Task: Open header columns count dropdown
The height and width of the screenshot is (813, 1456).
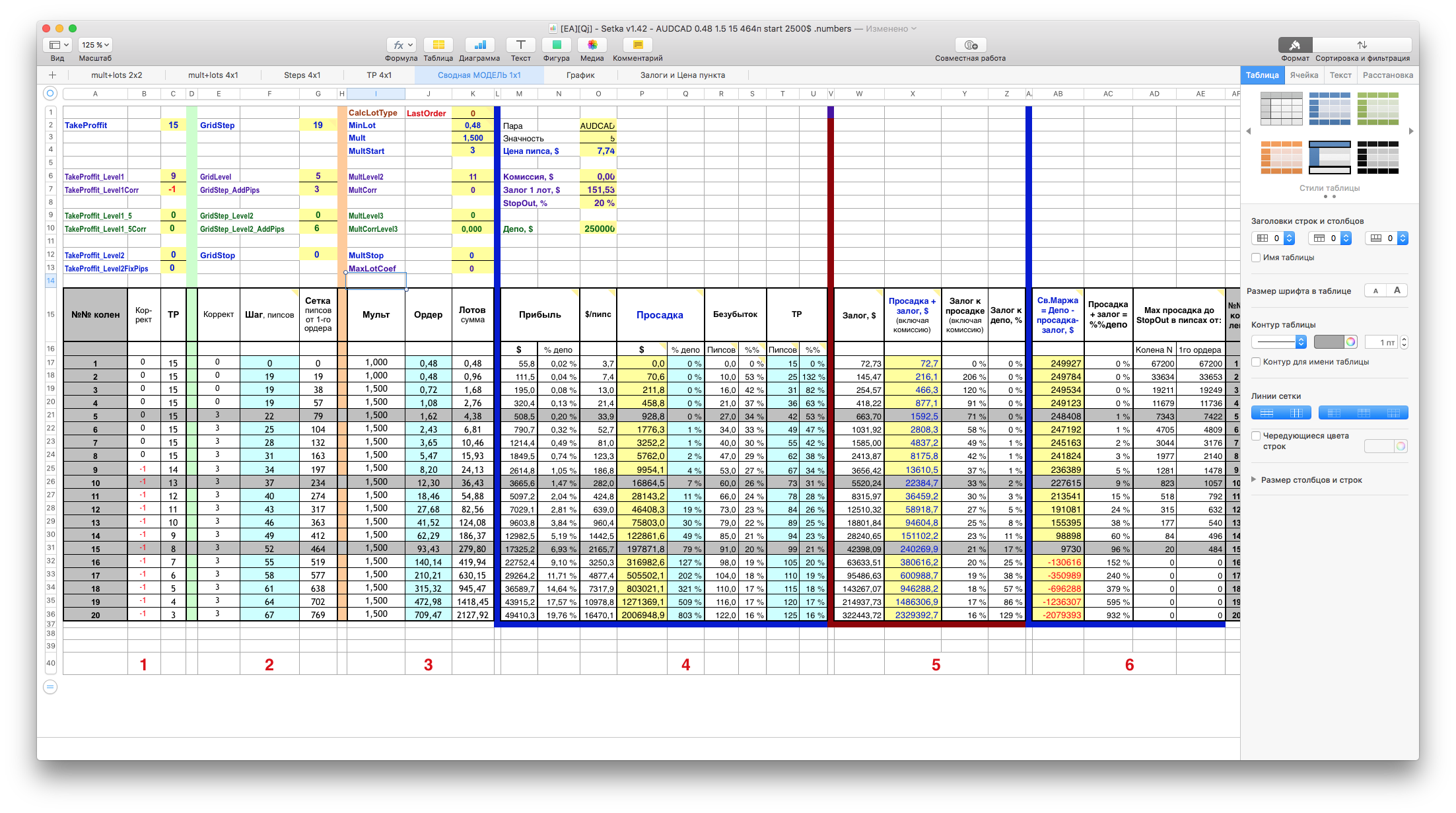Action: [1273, 238]
